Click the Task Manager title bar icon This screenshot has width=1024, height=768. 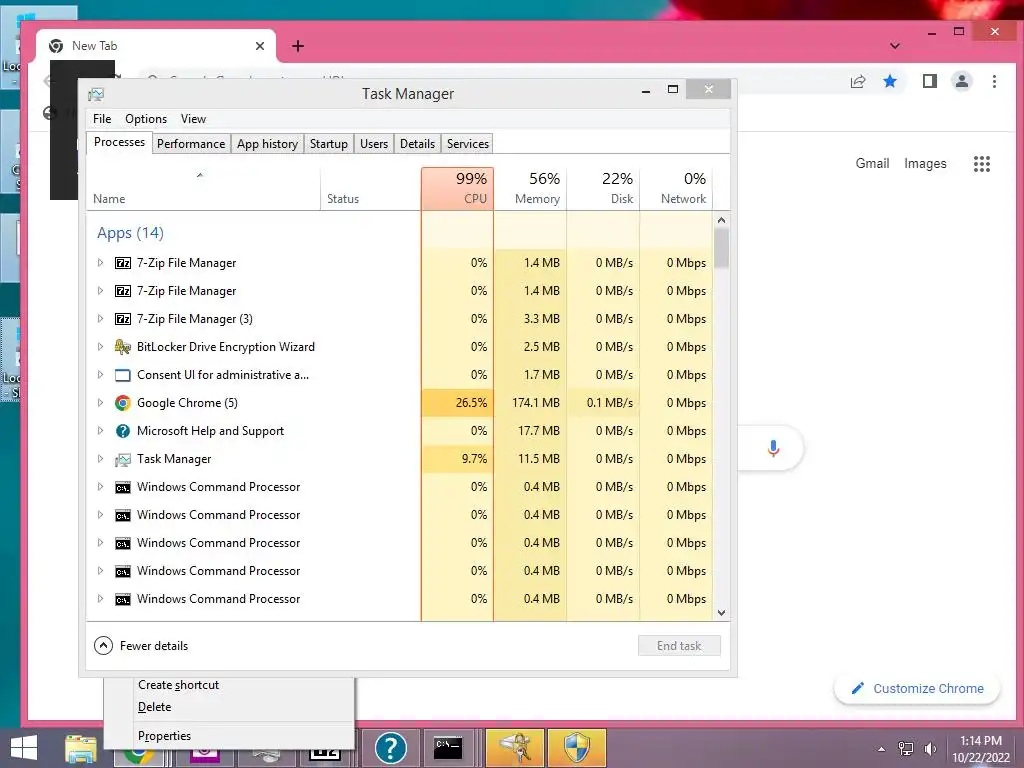(x=96, y=94)
